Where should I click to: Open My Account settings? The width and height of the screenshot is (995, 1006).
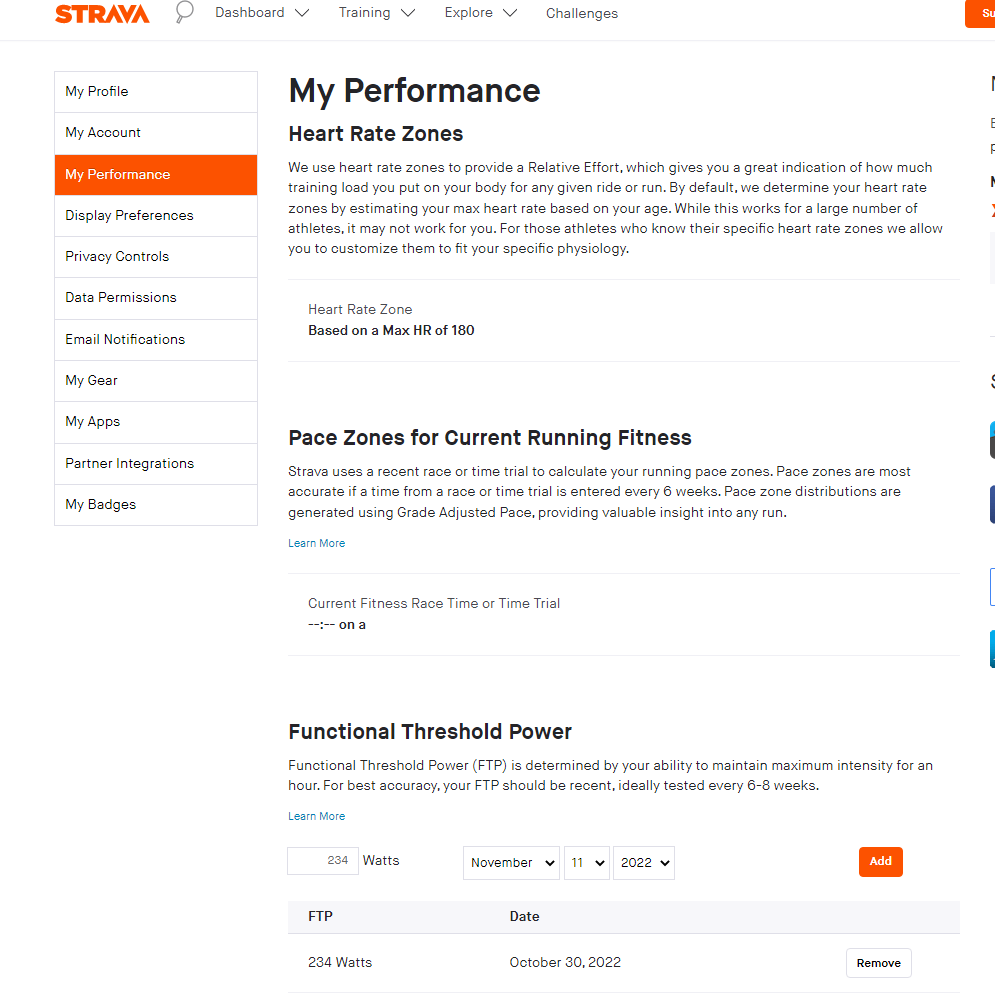click(103, 132)
